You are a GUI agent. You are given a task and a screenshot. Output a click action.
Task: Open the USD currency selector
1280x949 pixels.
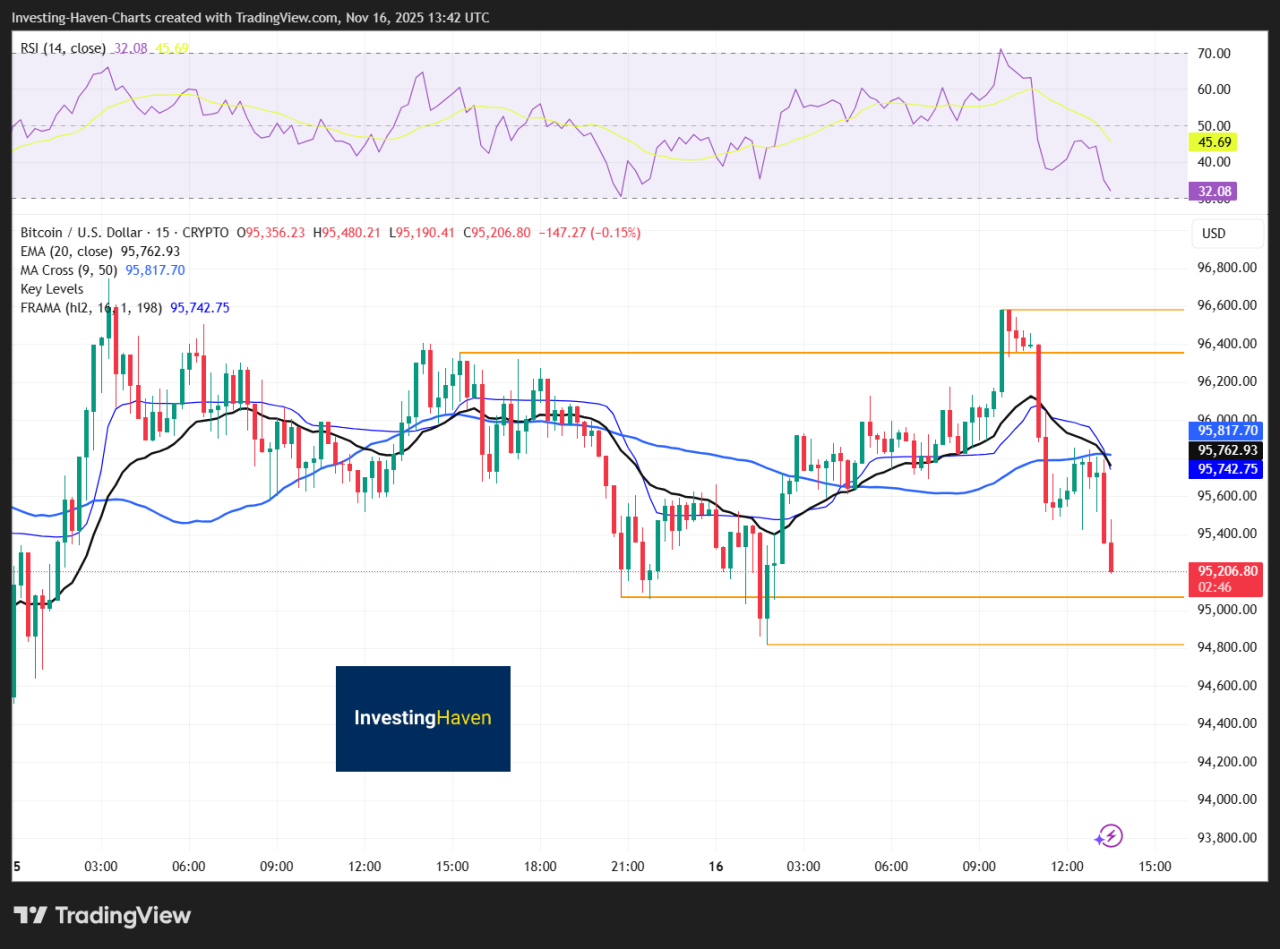(x=1227, y=232)
